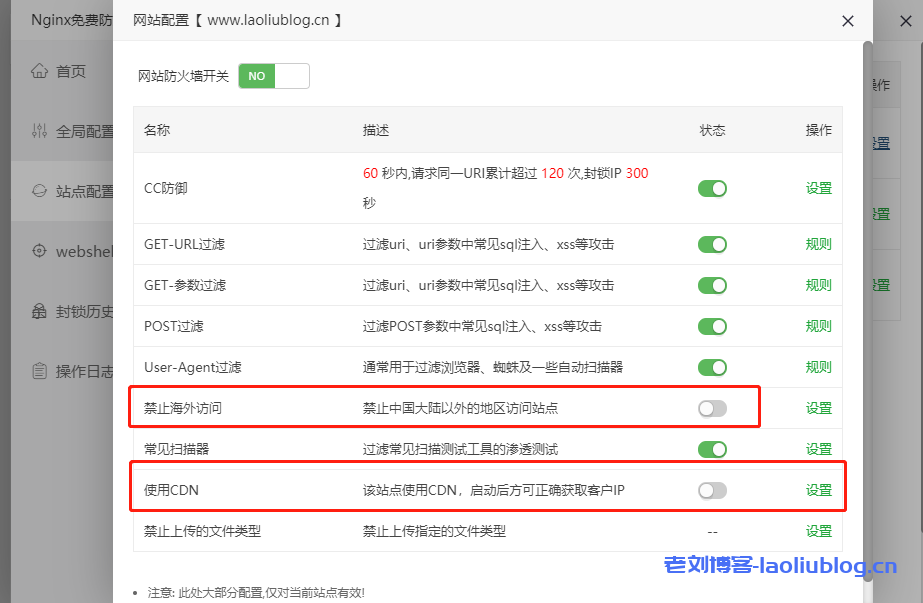Switch off the 常见扫描器 toggle
This screenshot has width=923, height=603.
click(712, 449)
